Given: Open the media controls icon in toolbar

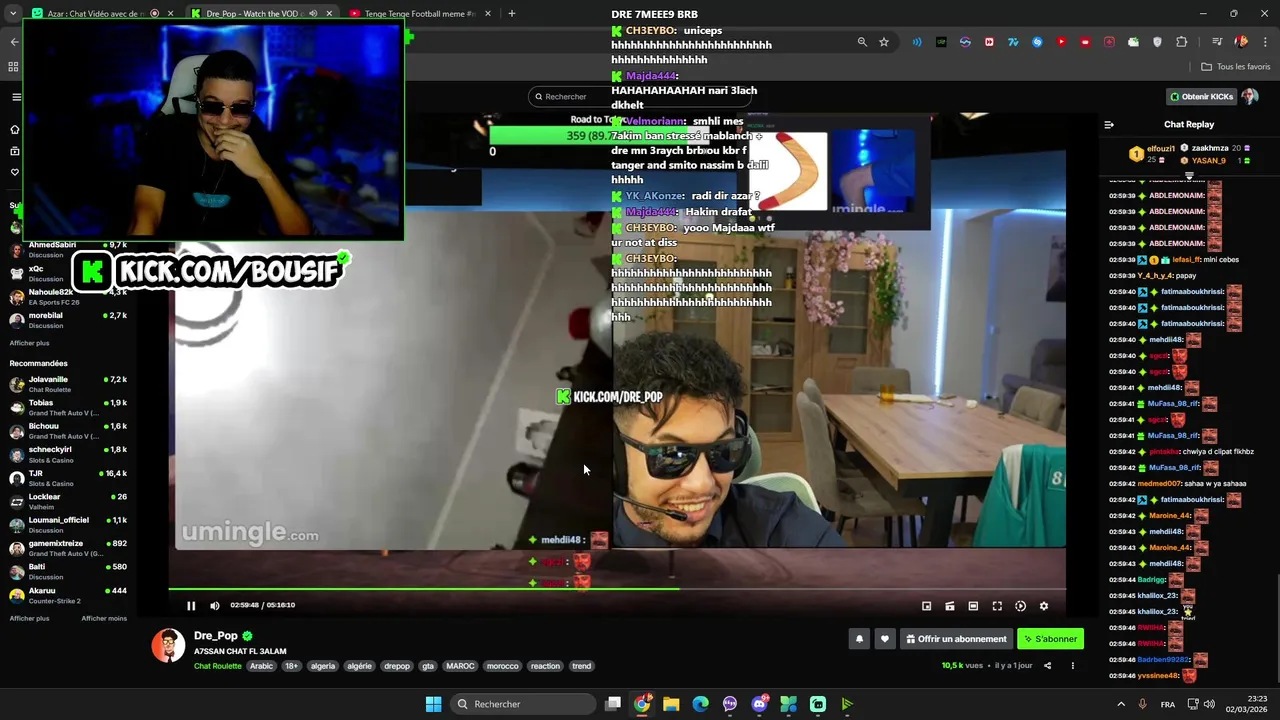Looking at the screenshot, I should tap(1217, 42).
